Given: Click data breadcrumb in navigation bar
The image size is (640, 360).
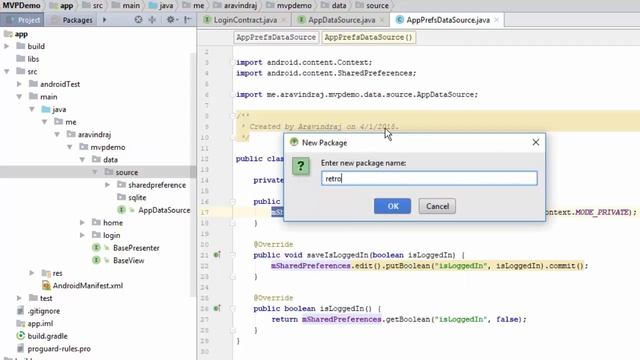Looking at the screenshot, I should [x=333, y=5].
